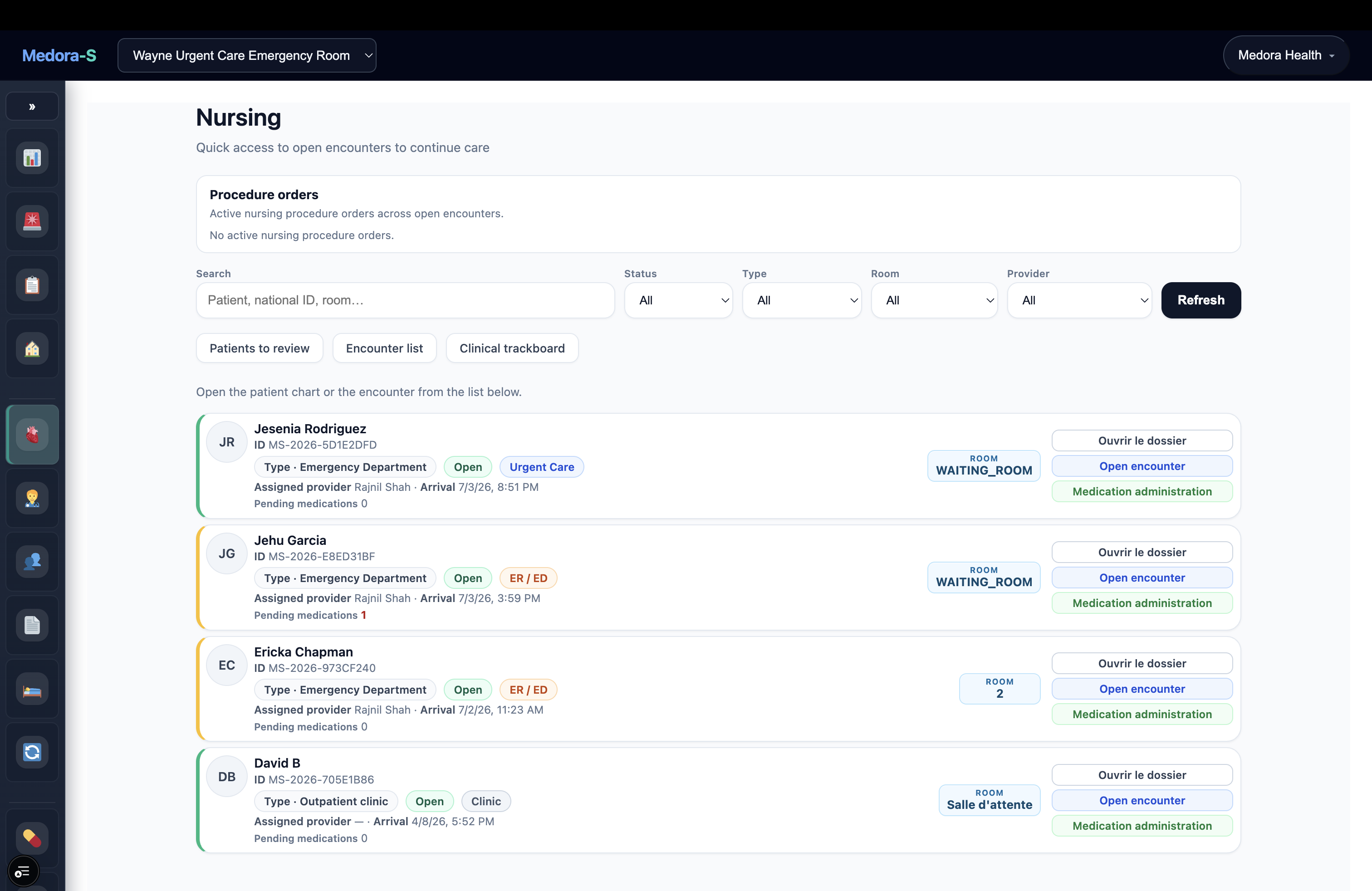Medication administration for Jehu Garcia
The image size is (1372, 891).
(x=1142, y=603)
